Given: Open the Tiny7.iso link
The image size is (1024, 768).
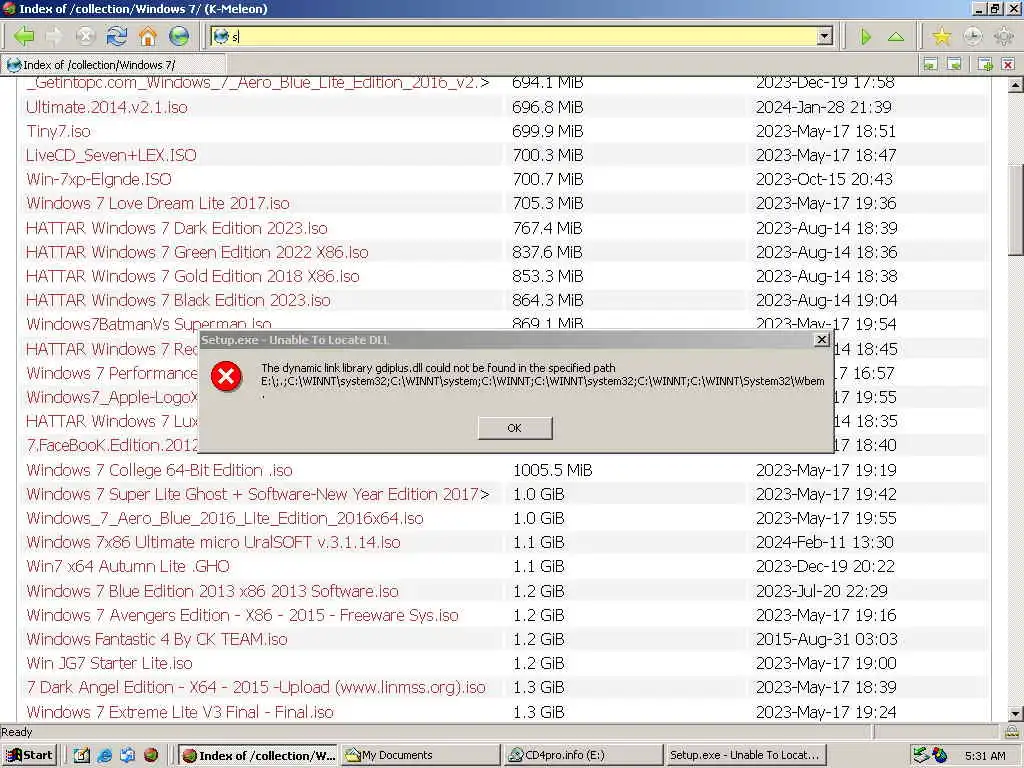Looking at the screenshot, I should [58, 131].
